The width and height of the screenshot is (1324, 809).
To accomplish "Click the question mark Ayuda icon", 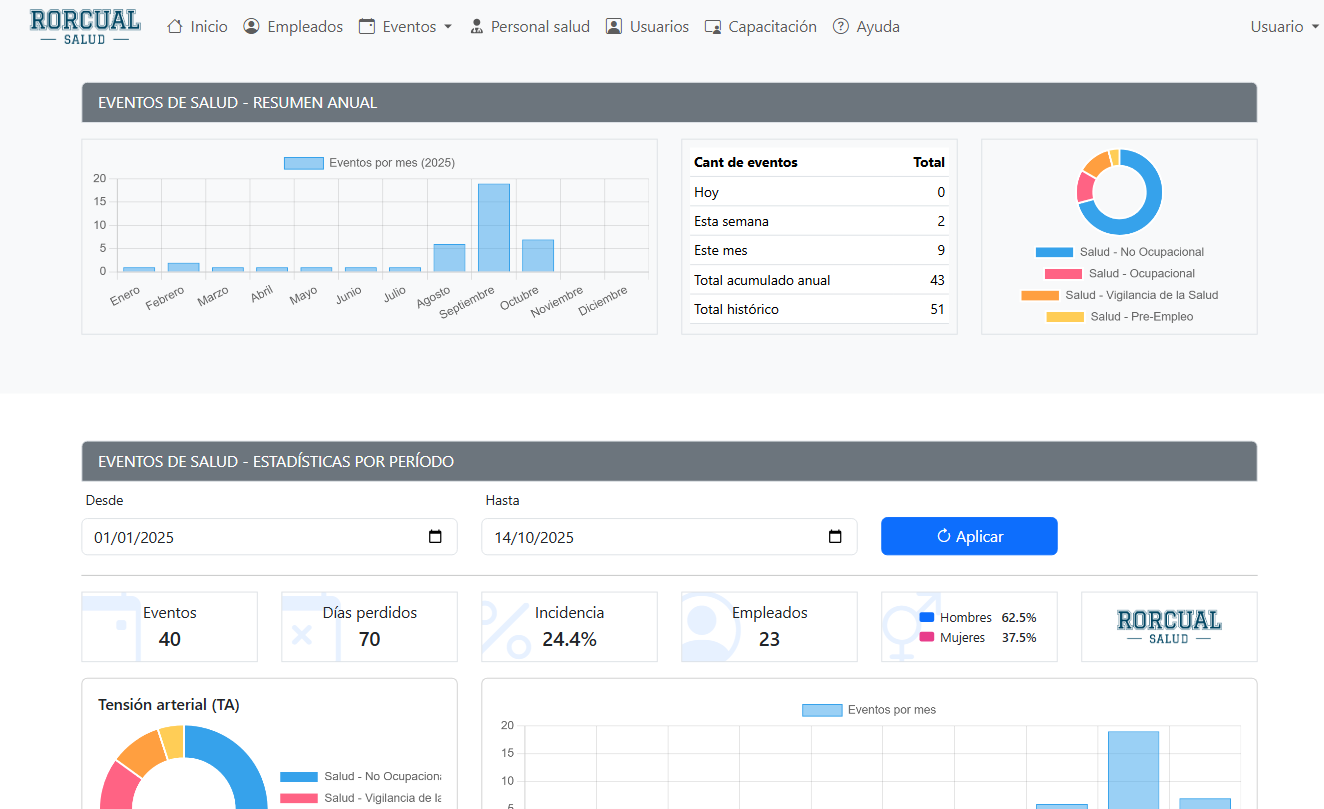I will tap(841, 27).
